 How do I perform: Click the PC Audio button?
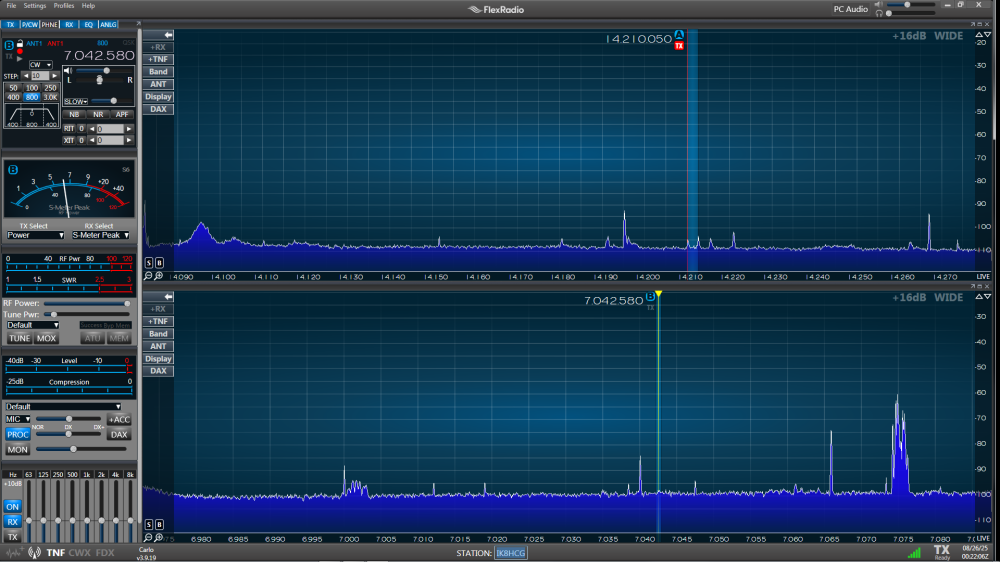(x=851, y=9)
